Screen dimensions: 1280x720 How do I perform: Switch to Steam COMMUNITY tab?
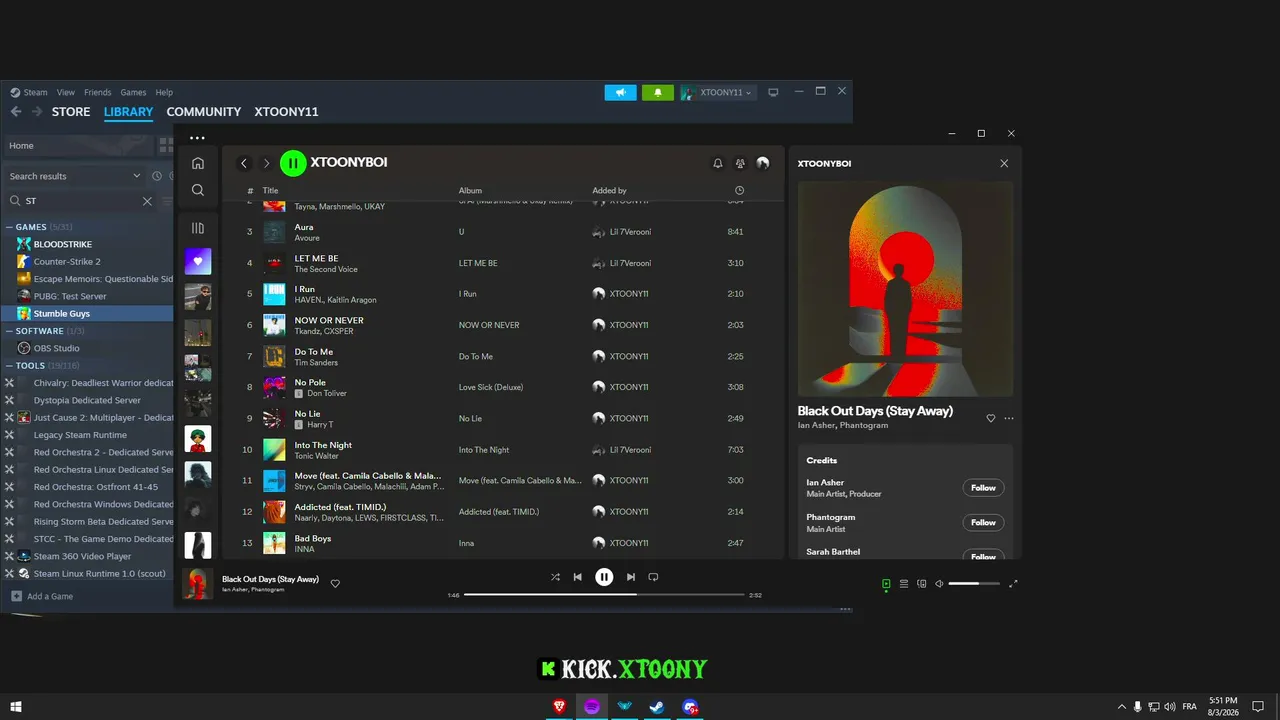point(204,112)
